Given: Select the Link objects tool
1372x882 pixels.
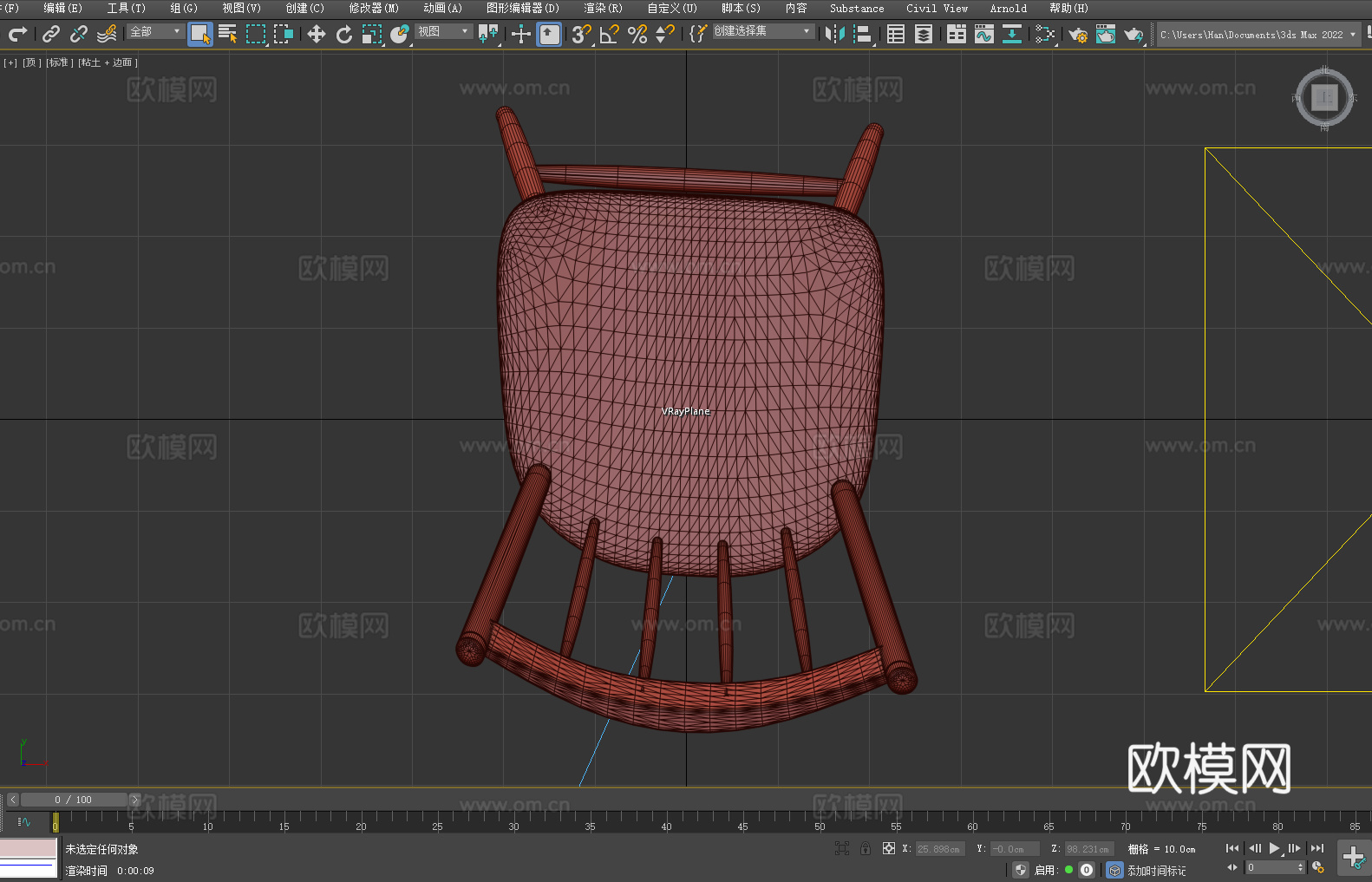Looking at the screenshot, I should coord(51,34).
